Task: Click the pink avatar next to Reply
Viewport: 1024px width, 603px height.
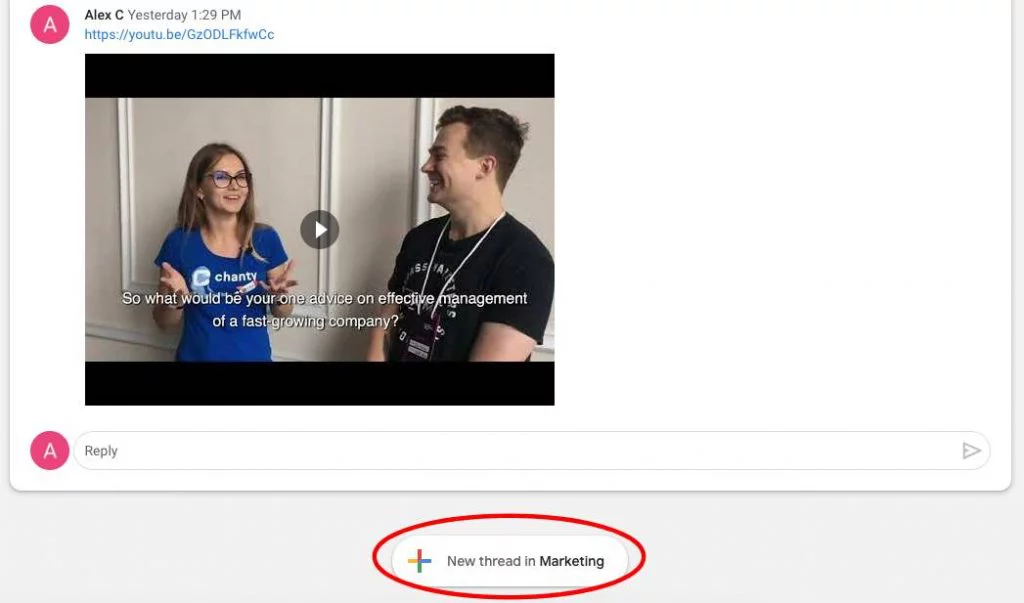Action: (50, 451)
